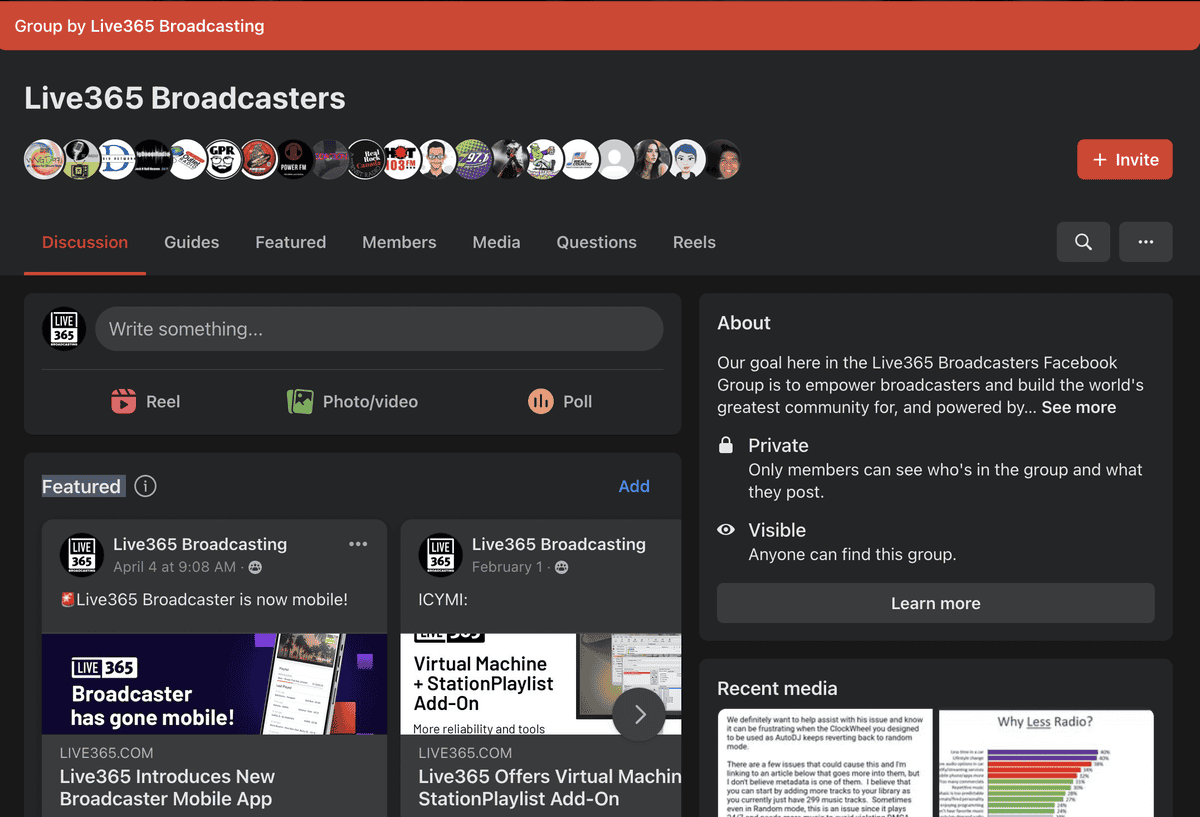This screenshot has height=817, width=1200.
Task: Select the Media tab
Action: click(496, 242)
